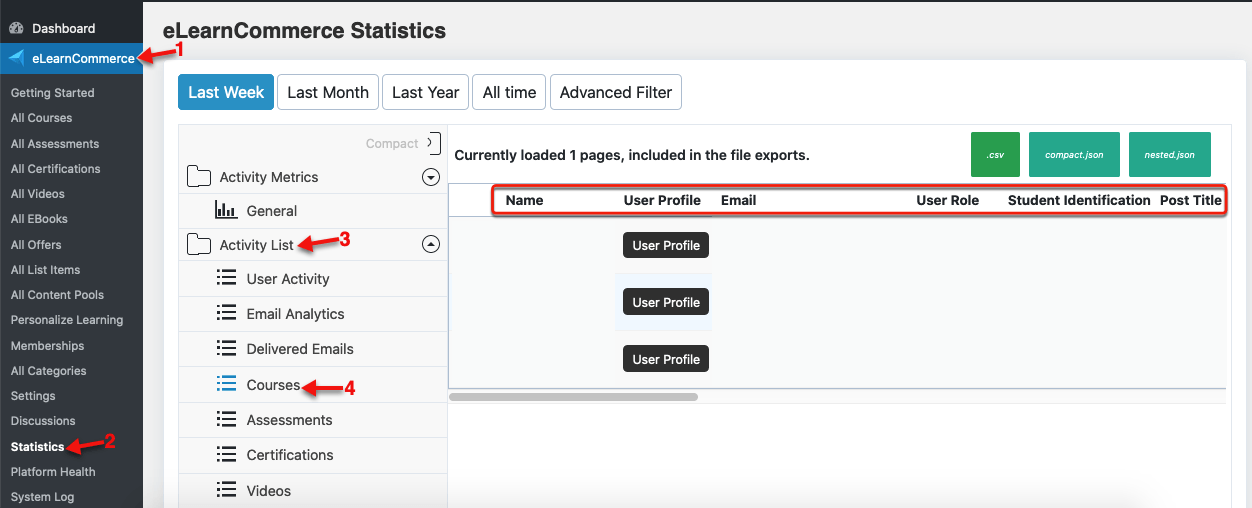The image size is (1252, 508).
Task: Click the User Activity list icon
Action: [x=226, y=279]
